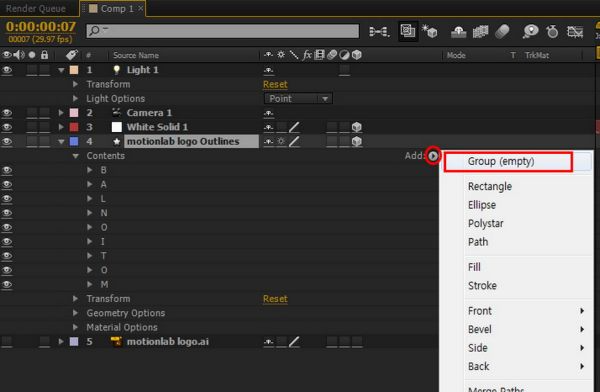Expand the Camera 1 layer

[61, 113]
